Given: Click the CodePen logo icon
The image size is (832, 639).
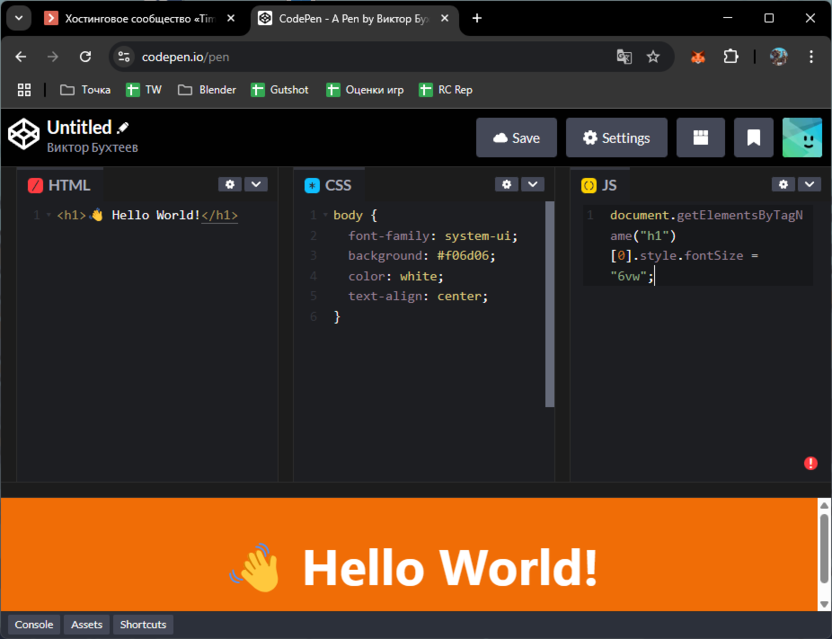Looking at the screenshot, I should point(23,135).
